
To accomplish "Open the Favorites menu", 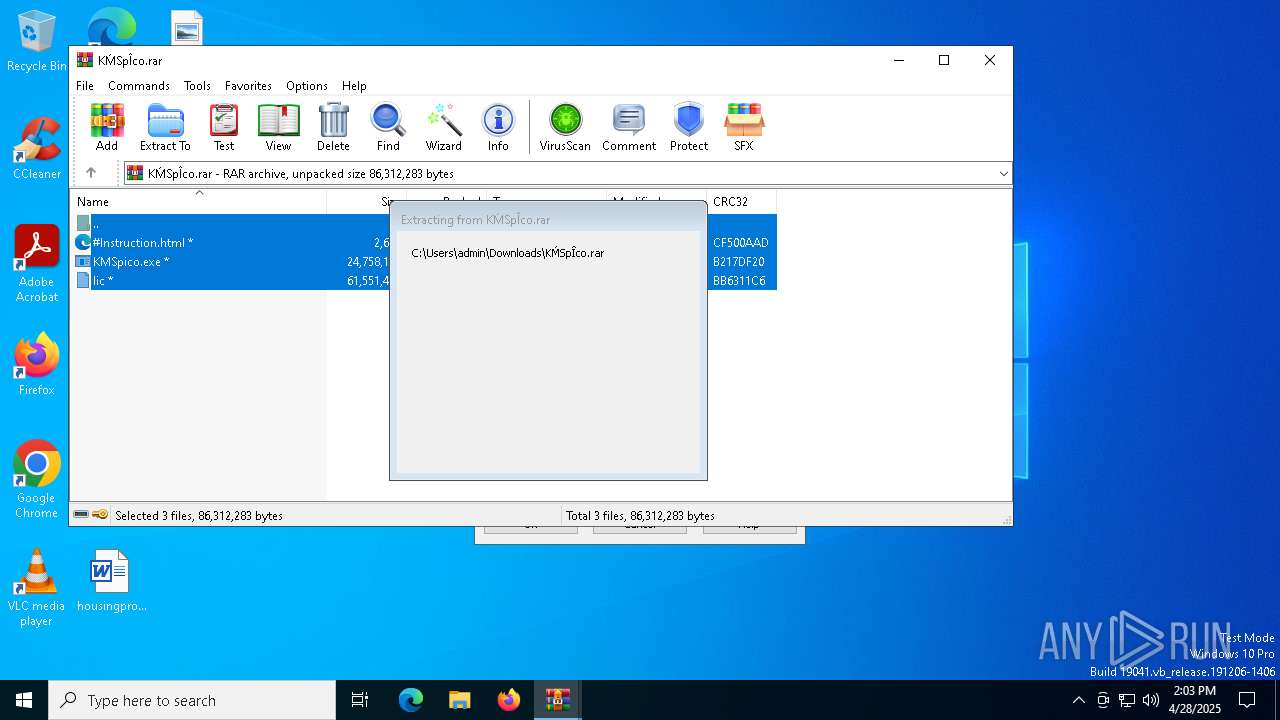I will click(248, 86).
